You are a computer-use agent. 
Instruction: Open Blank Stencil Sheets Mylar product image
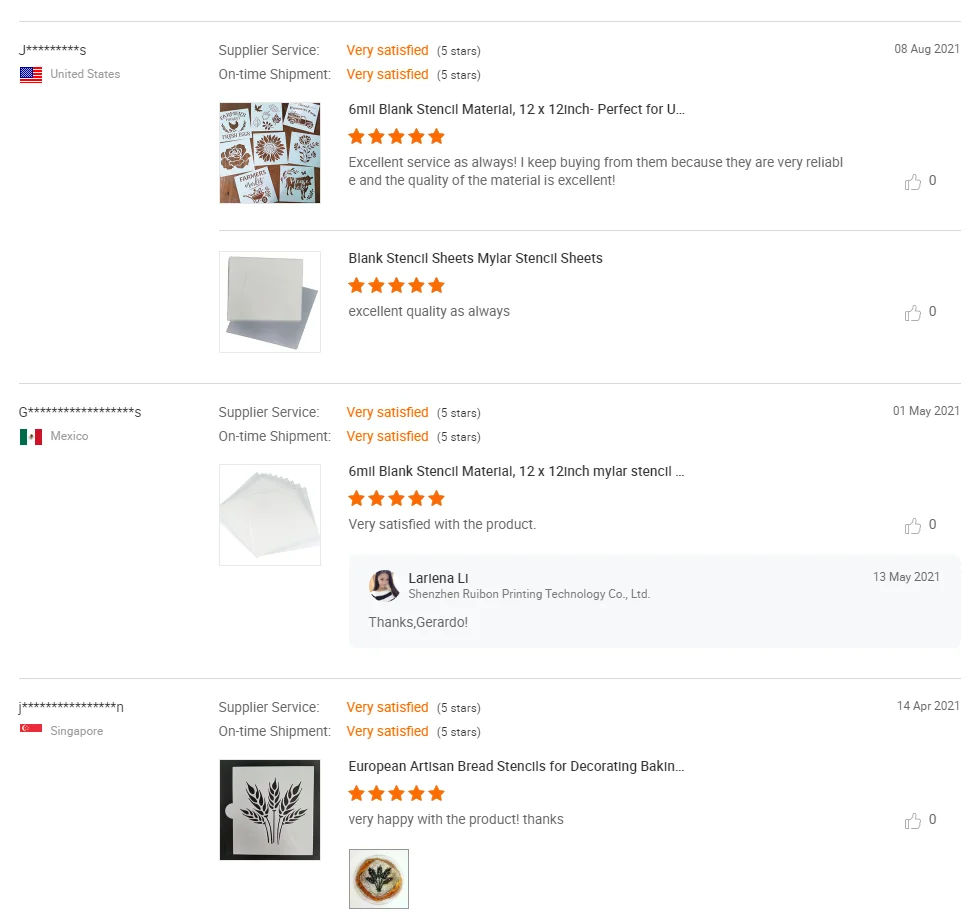(270, 302)
